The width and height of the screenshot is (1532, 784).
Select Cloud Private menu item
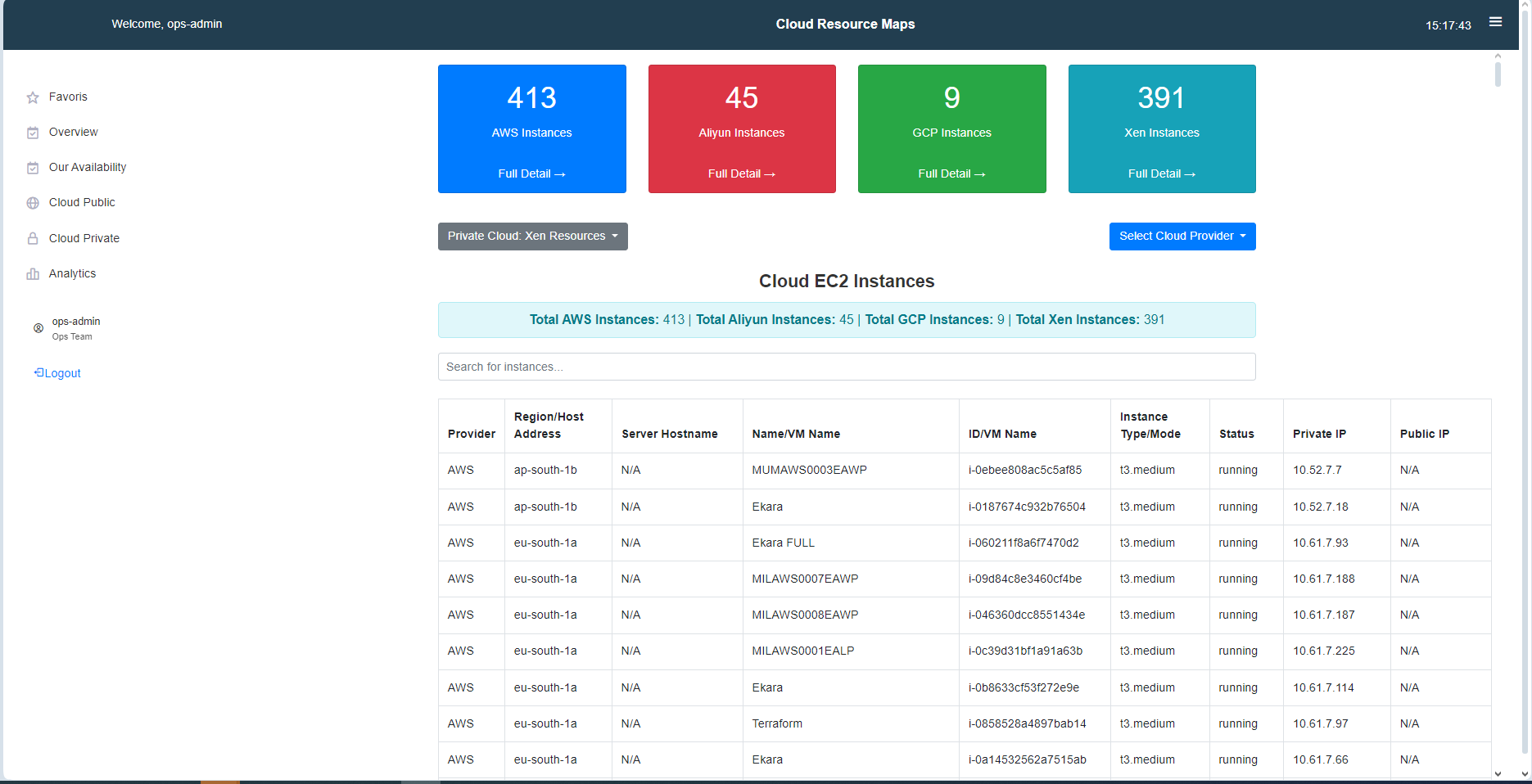pyautogui.click(x=84, y=238)
